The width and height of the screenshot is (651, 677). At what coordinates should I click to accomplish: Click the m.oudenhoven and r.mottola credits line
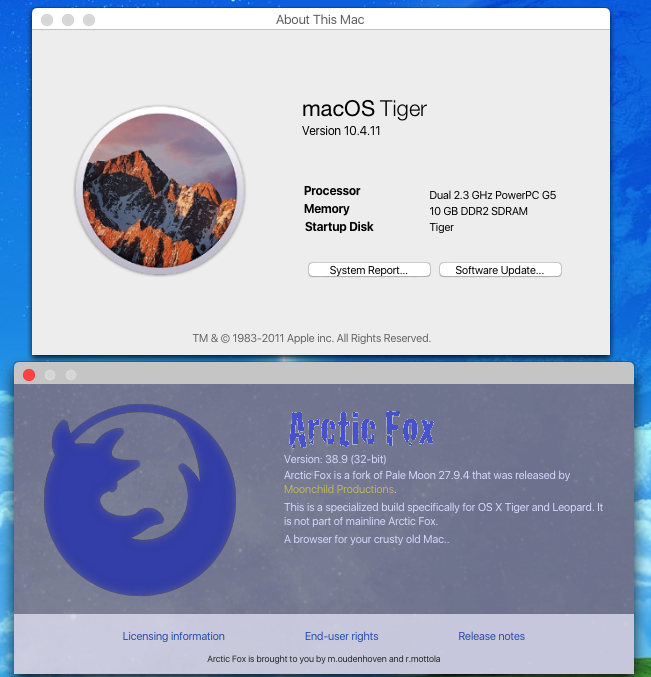(x=324, y=659)
